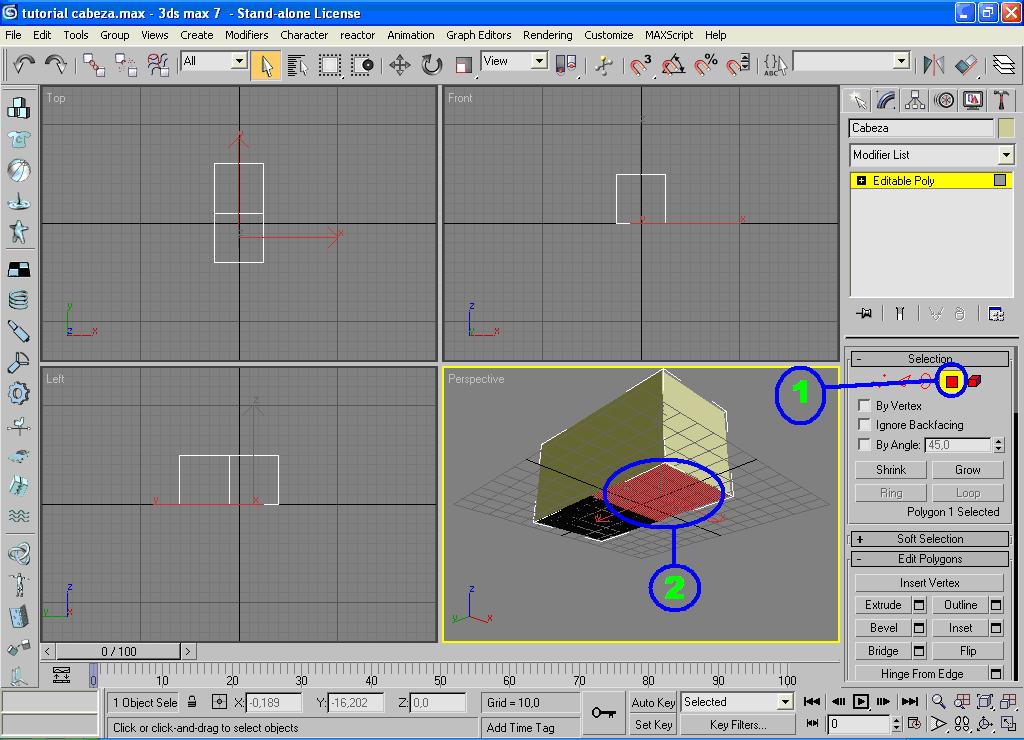Select Polygon sub-object level icon

[952, 381]
